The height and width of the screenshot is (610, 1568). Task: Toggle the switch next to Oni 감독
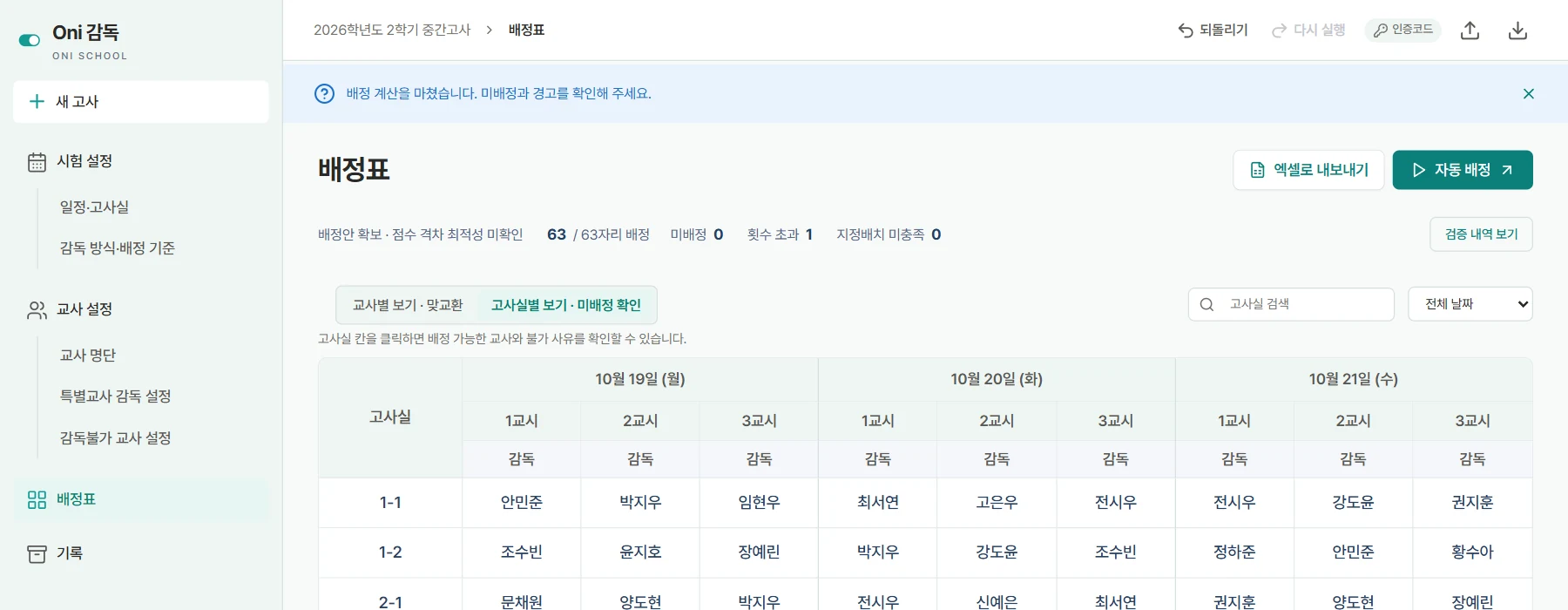point(30,40)
